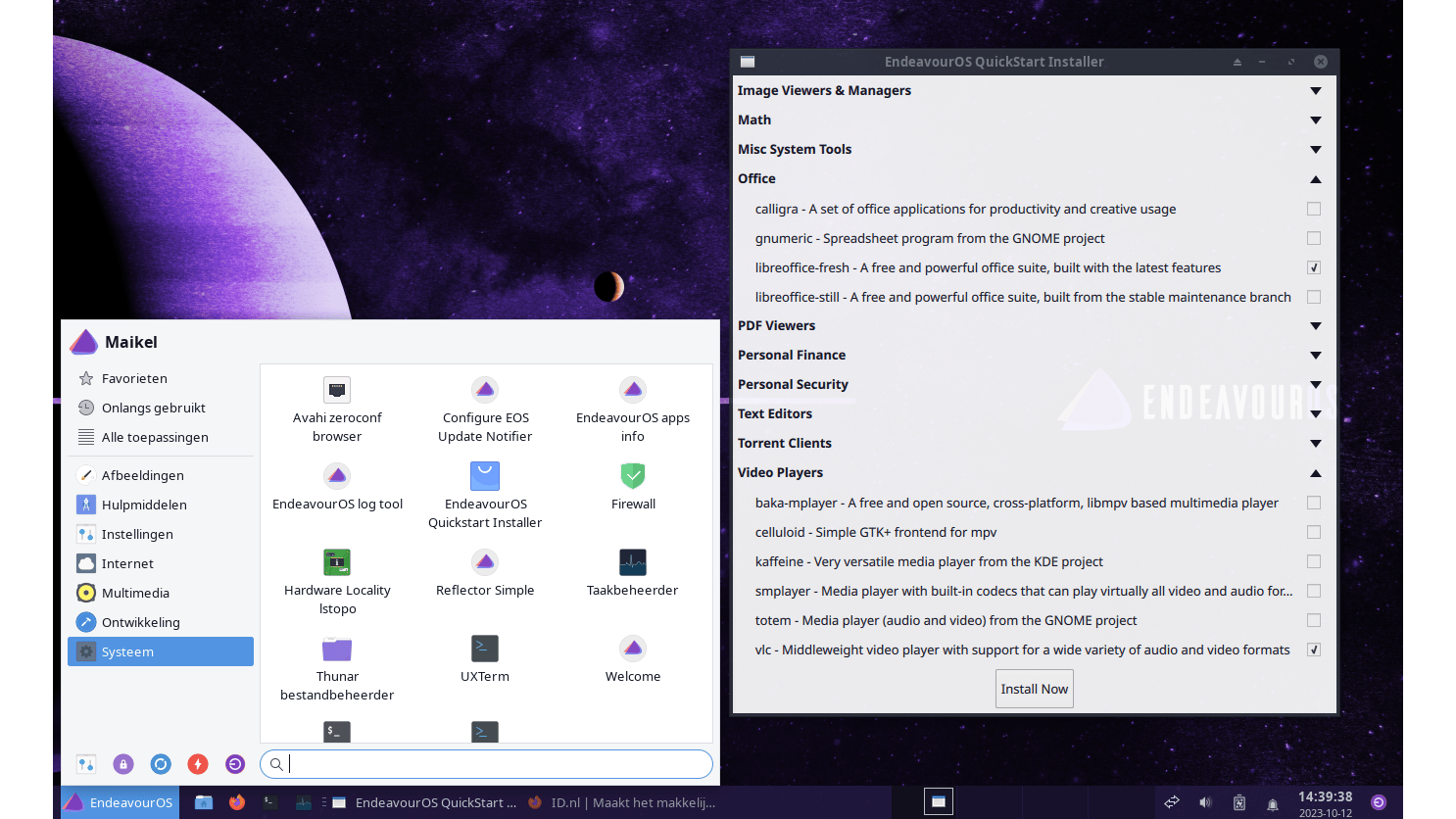Enable the calligra package checkbox

click(x=1314, y=209)
